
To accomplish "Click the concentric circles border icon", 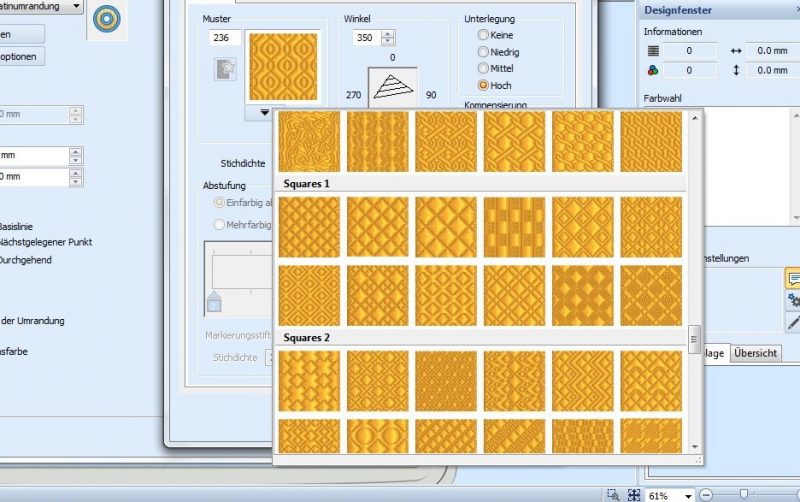I will 107,19.
